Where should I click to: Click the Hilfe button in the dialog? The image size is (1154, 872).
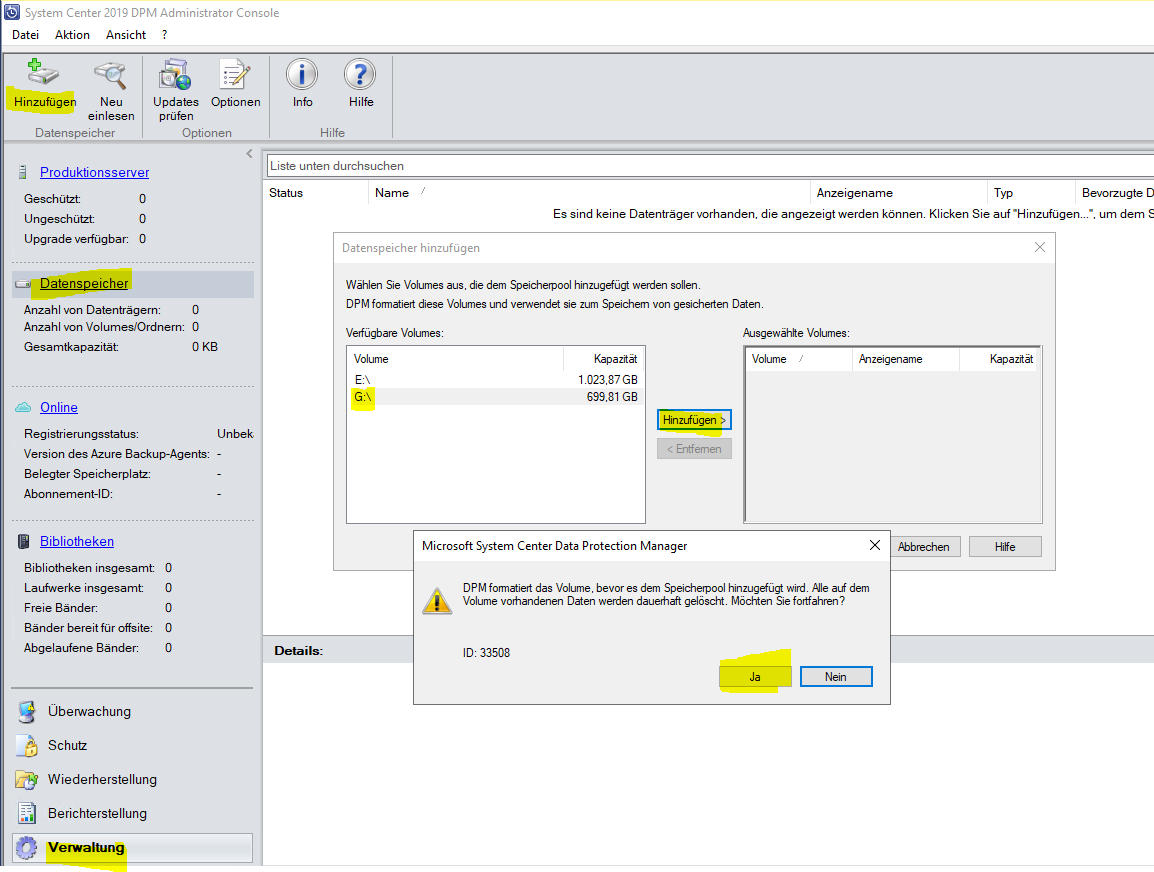tap(1005, 547)
